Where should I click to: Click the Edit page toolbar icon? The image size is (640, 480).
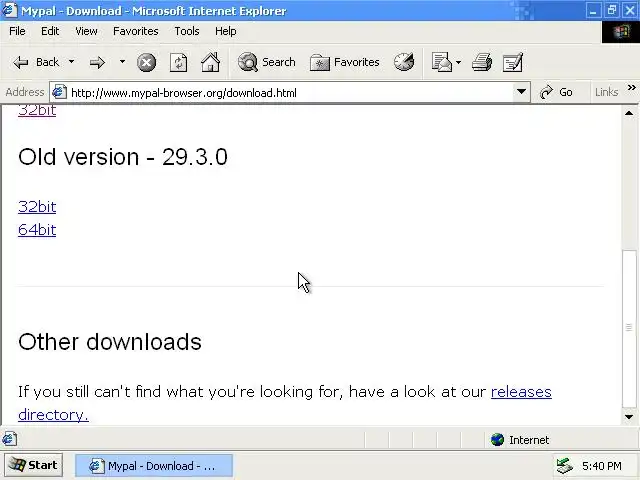[x=513, y=62]
